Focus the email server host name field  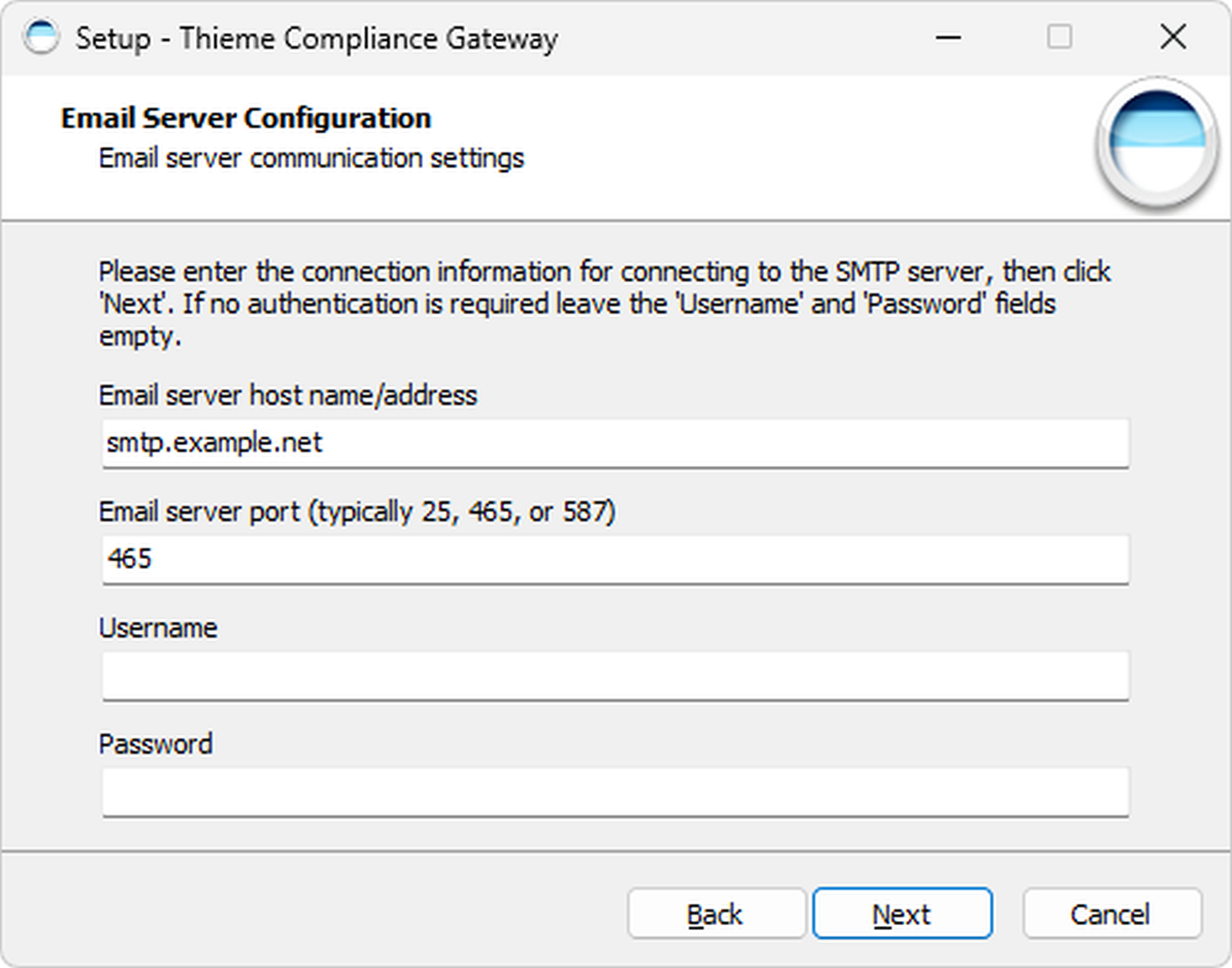coord(615,444)
